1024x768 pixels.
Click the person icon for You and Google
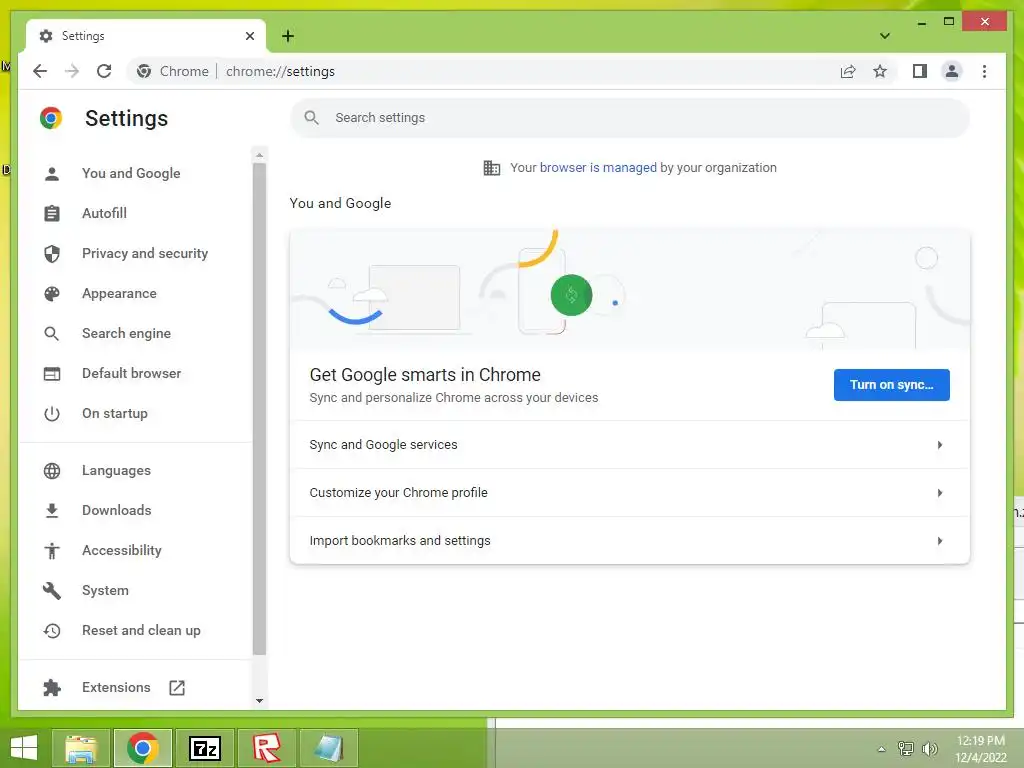52,174
